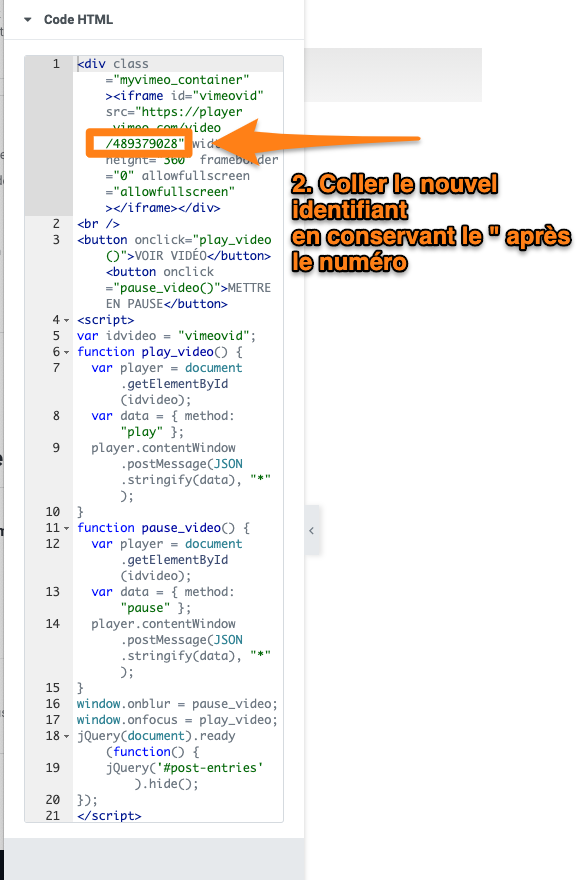Click '><iframe id="vimeovid"' code text

pyautogui.click(x=185, y=96)
